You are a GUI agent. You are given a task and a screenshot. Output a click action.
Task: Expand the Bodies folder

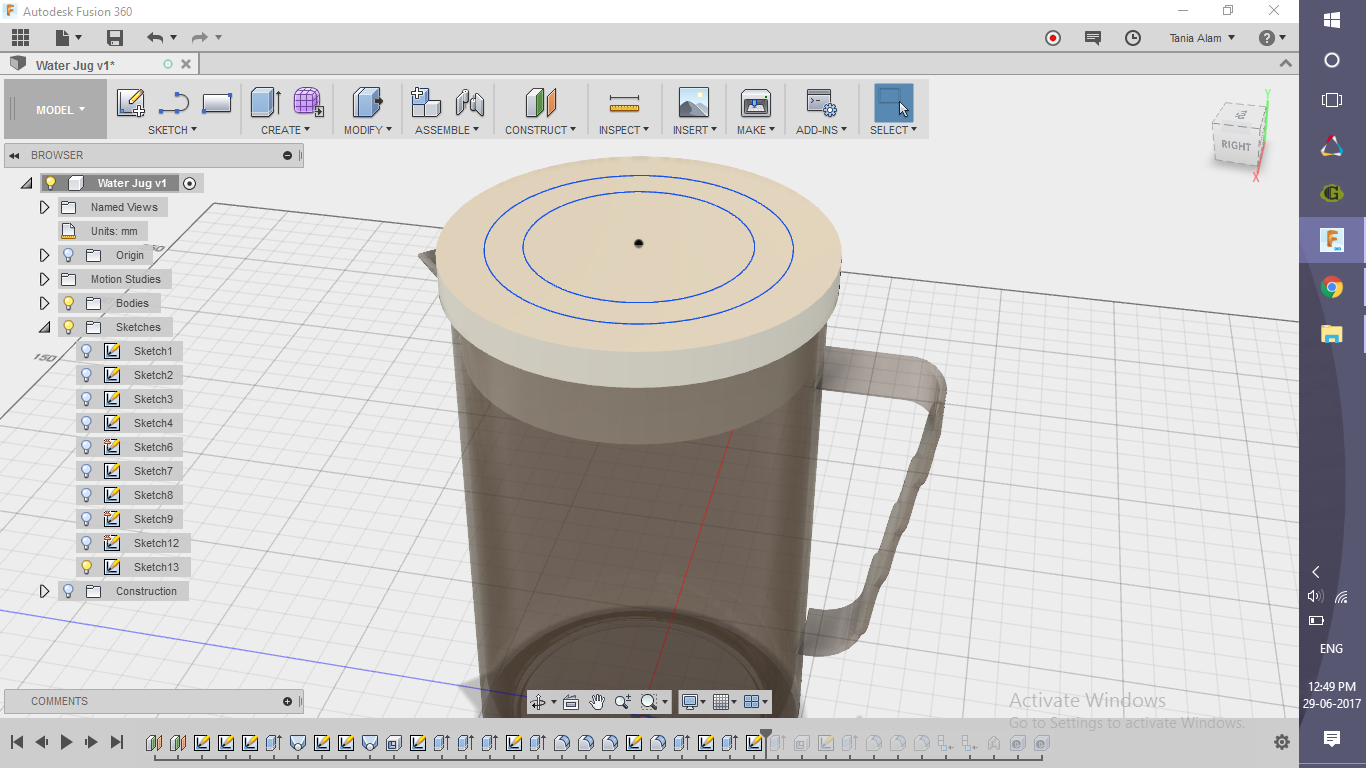tap(44, 303)
